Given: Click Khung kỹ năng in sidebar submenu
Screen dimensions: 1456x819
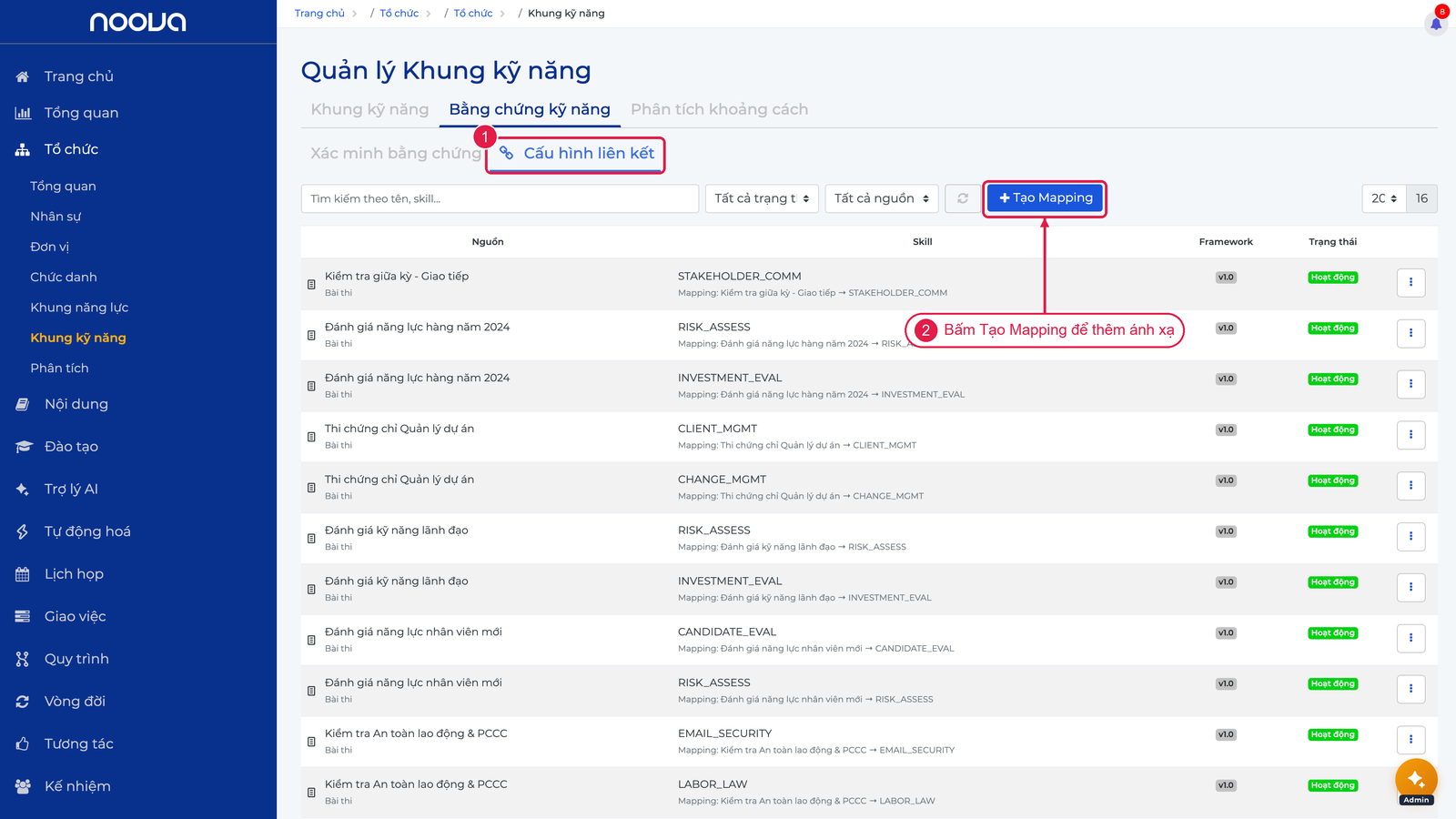Looking at the screenshot, I should tap(78, 338).
